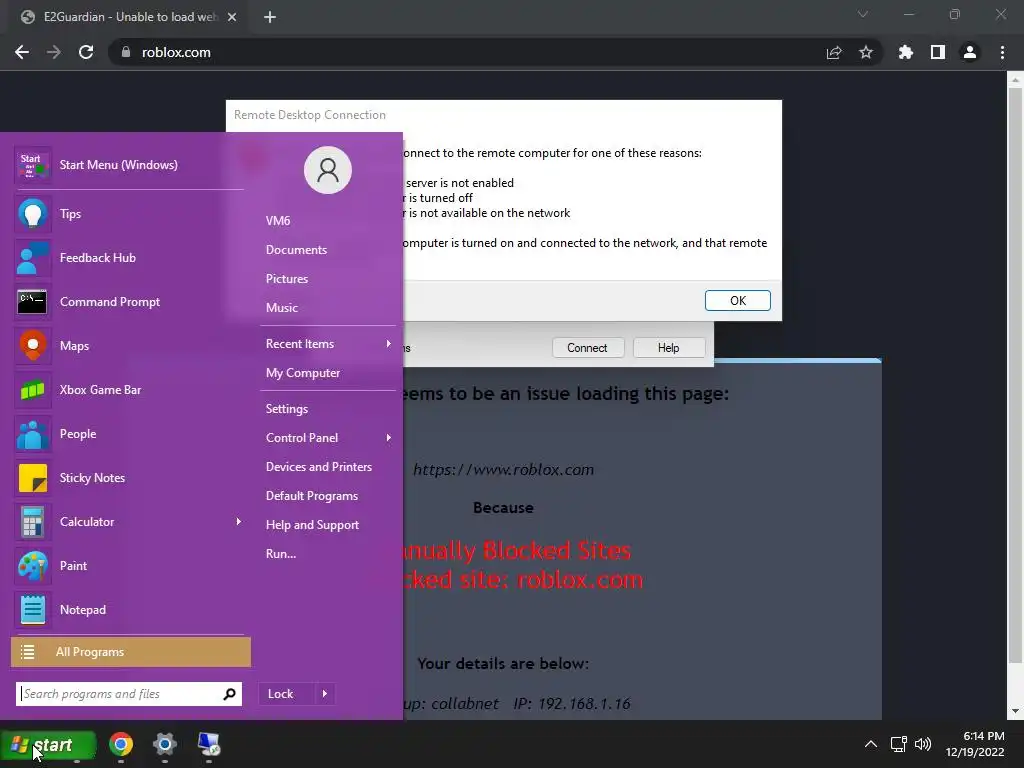Open Tips app icon in start menu

[33, 214]
